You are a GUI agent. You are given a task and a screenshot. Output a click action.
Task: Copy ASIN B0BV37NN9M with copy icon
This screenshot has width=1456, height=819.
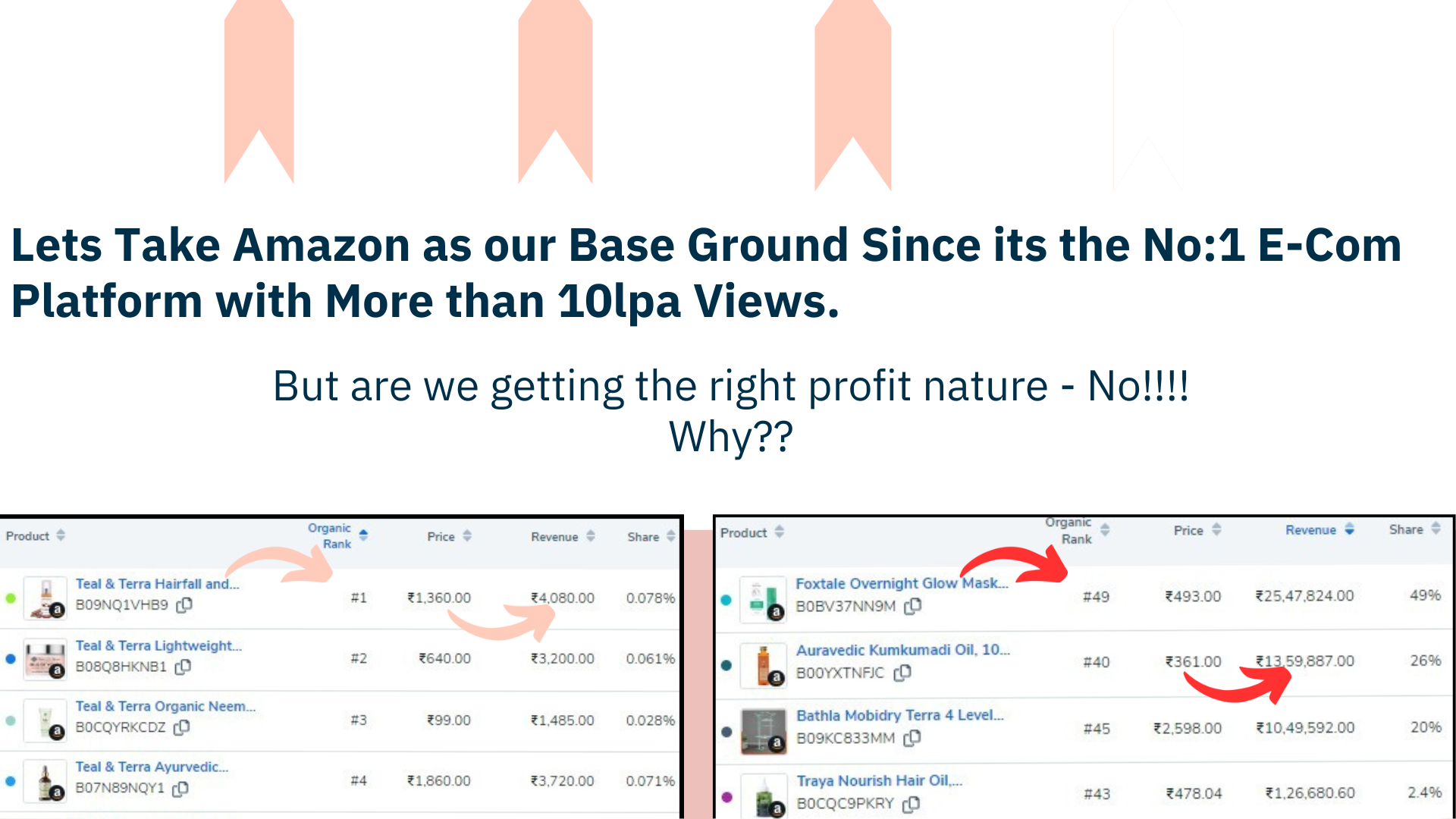click(913, 606)
